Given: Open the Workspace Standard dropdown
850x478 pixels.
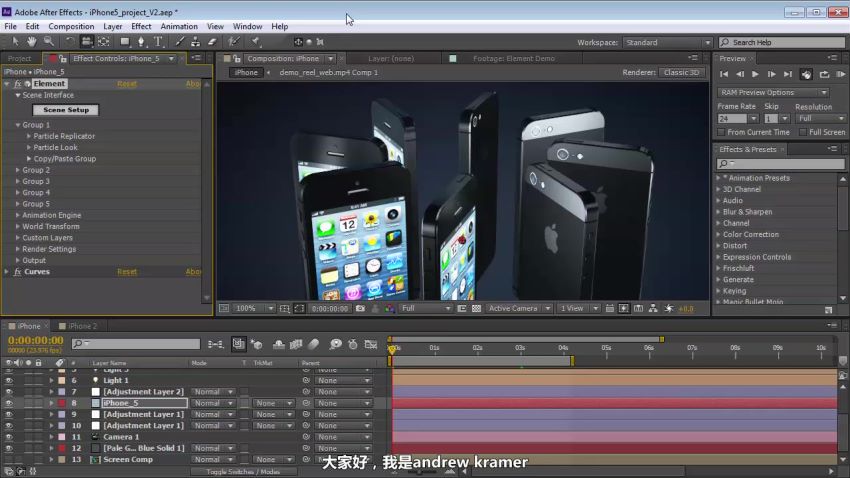Looking at the screenshot, I should point(667,42).
